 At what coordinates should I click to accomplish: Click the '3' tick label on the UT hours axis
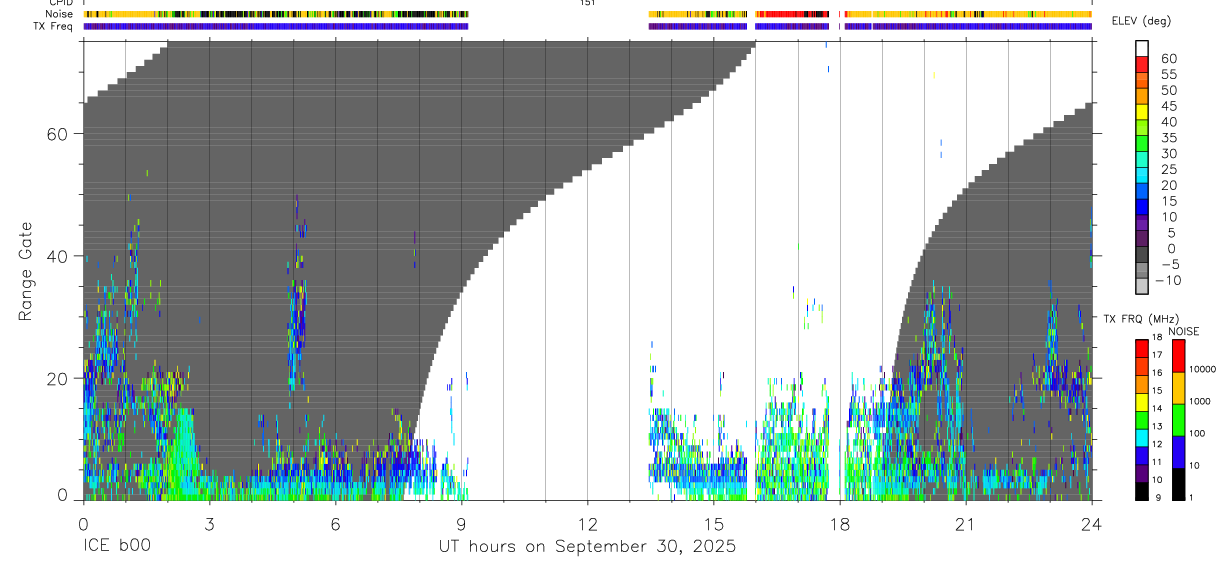(x=209, y=523)
